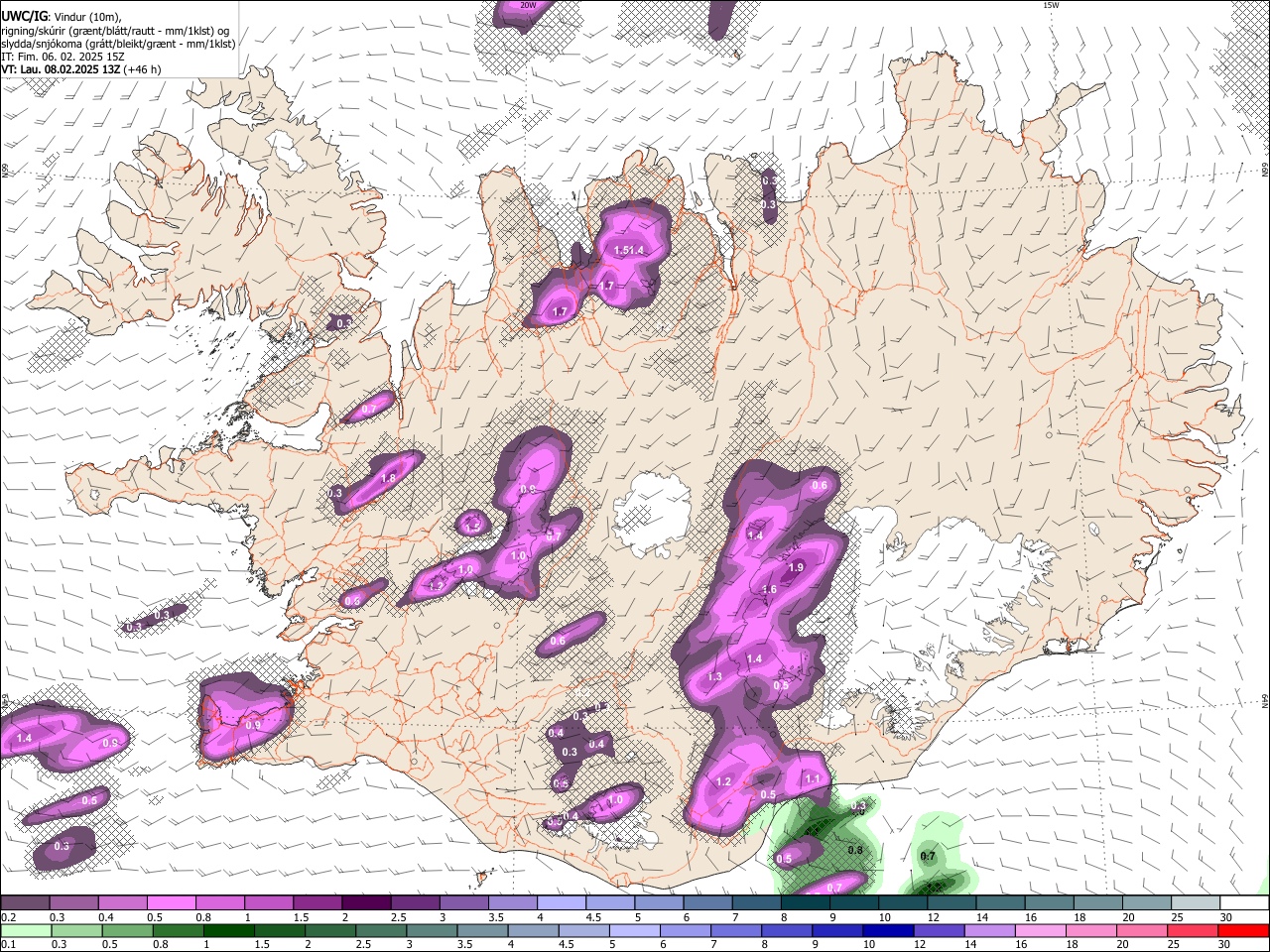Select the bright red final swatch, lower legend row
Screen dimensions: 1270x952
point(1244,931)
